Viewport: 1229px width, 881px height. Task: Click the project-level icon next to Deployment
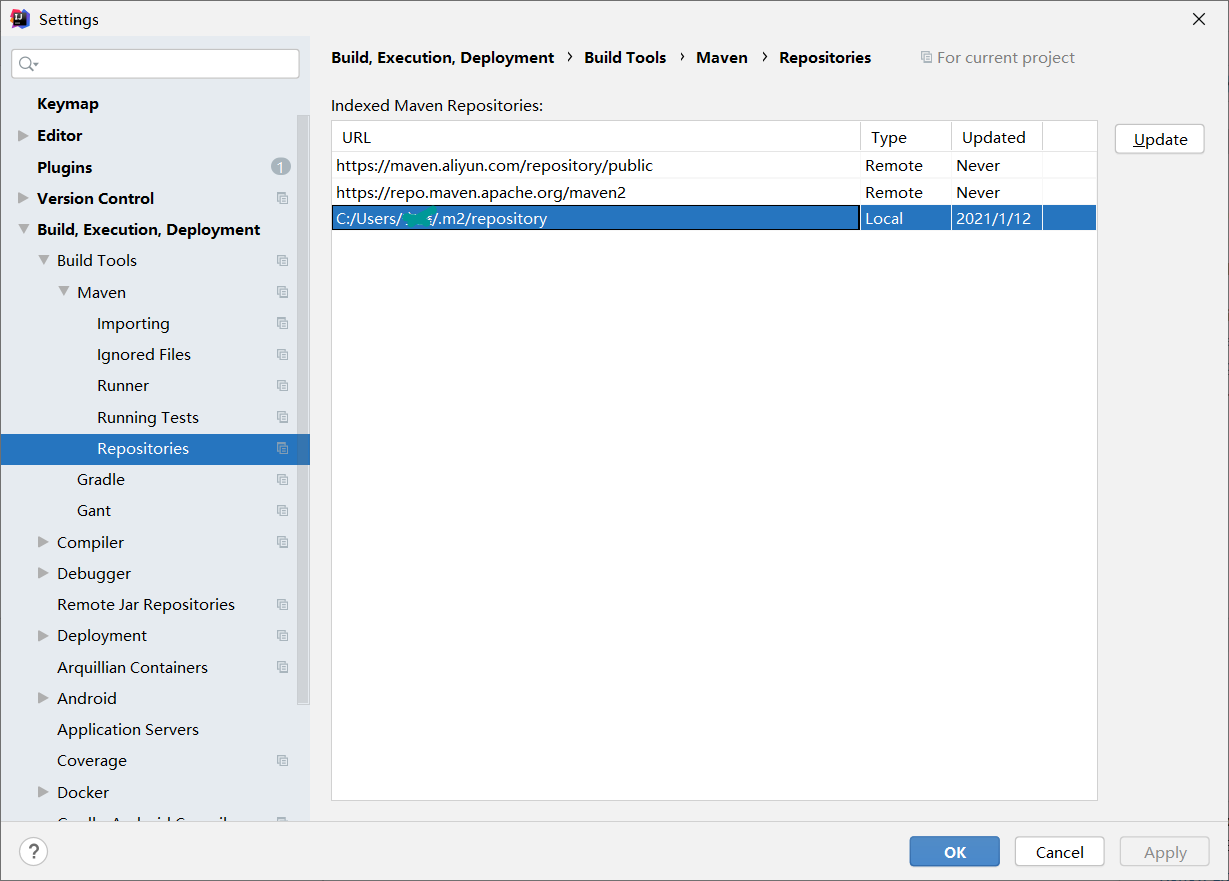tap(282, 635)
